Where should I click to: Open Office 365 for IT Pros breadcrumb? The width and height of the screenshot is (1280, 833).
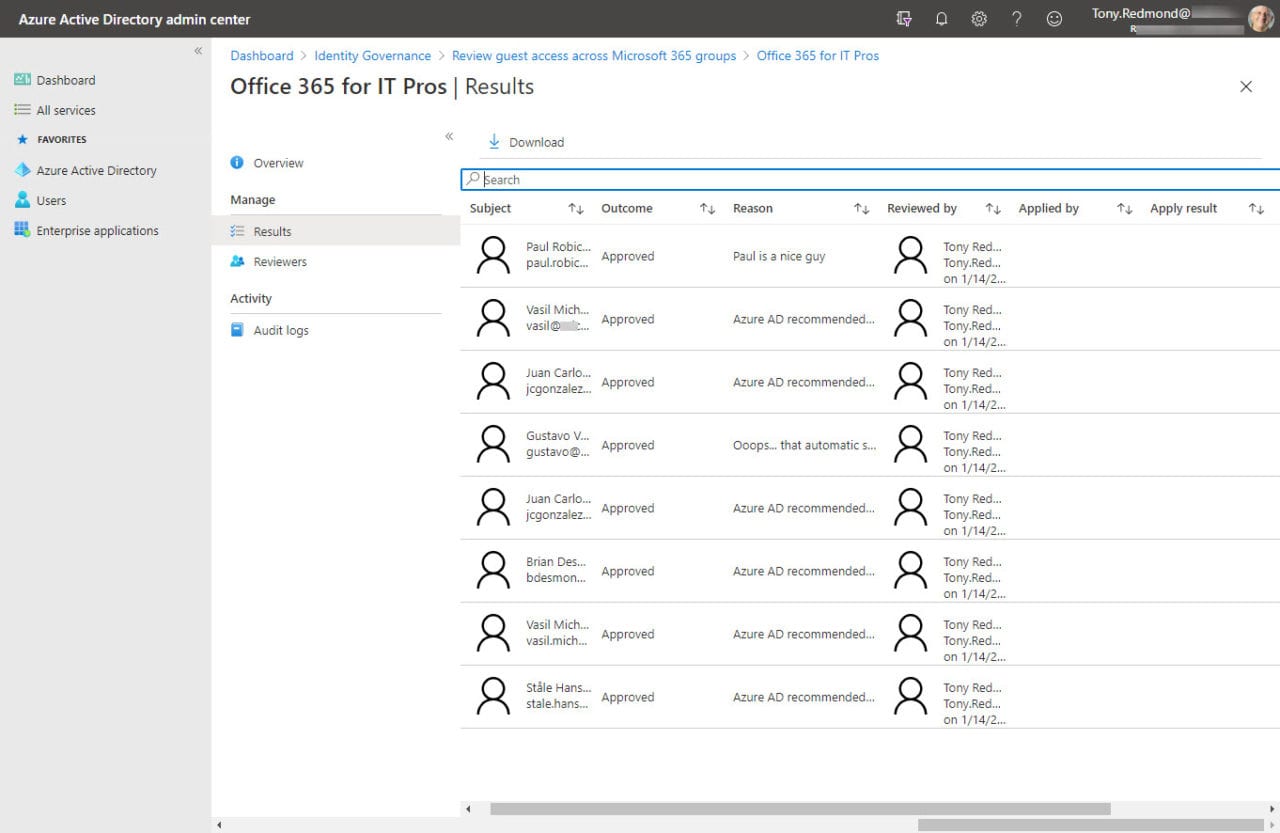[x=818, y=56]
